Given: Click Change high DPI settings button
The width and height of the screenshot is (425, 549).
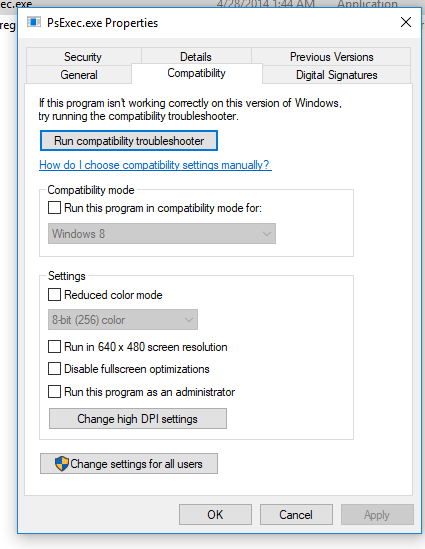Looking at the screenshot, I should pos(138,418).
